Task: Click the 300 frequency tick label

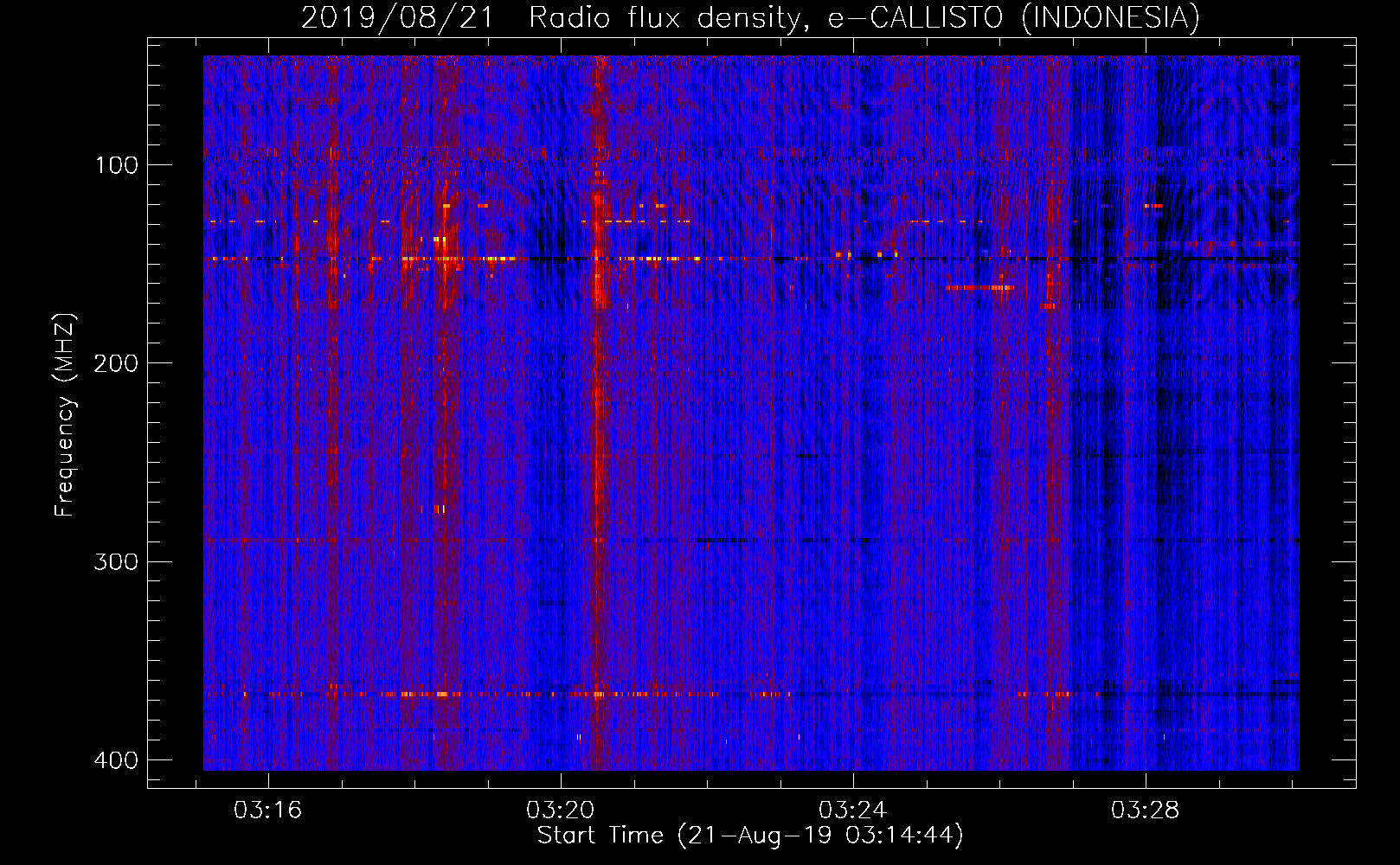Action: point(116,562)
